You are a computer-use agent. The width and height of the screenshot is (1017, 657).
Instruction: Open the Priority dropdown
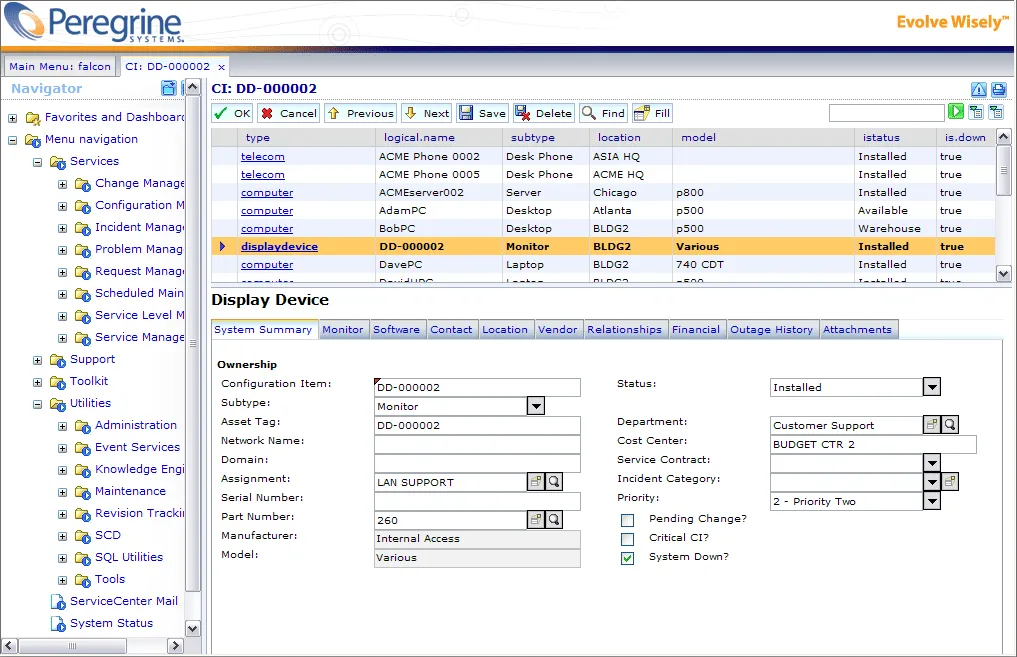point(932,501)
